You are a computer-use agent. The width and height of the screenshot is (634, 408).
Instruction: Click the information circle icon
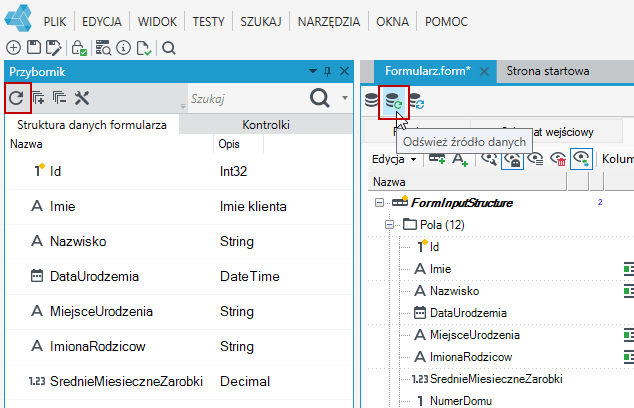(123, 48)
